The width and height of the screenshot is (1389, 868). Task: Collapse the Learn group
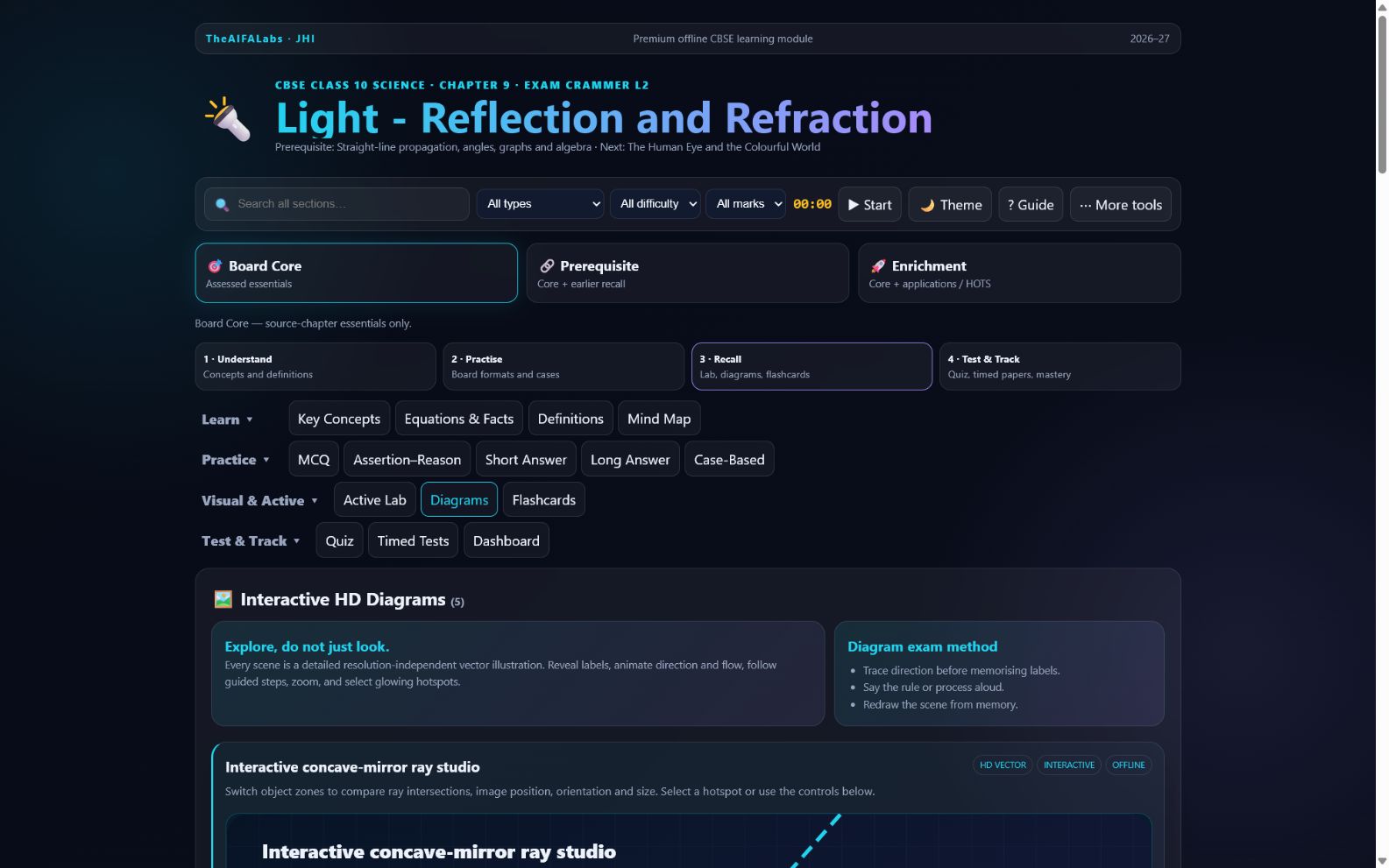pos(227,420)
